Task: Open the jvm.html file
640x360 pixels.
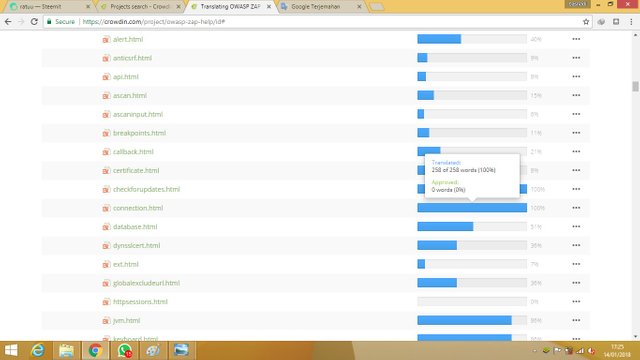Action: pyautogui.click(x=127, y=321)
